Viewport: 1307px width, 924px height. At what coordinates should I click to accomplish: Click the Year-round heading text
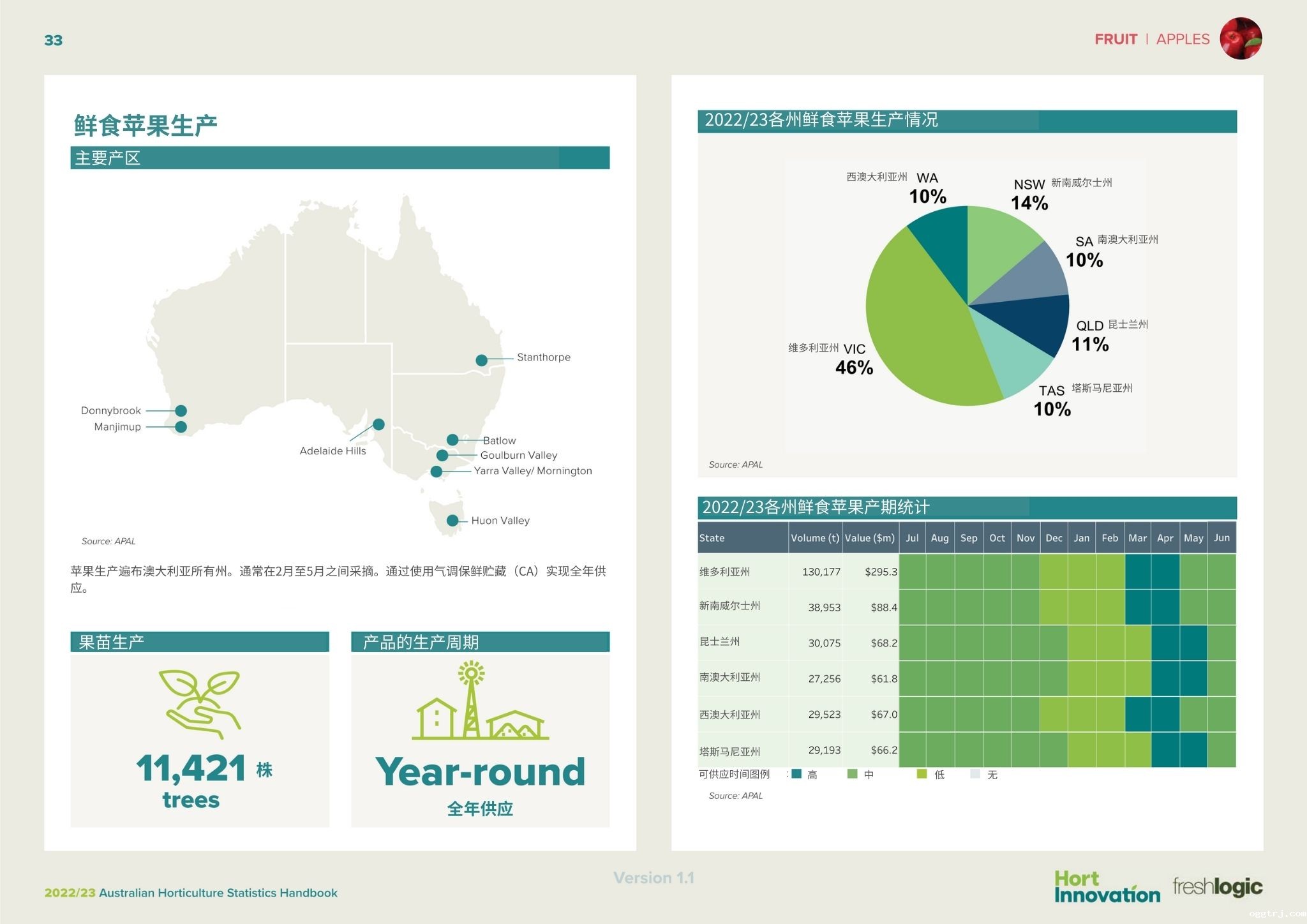(x=480, y=771)
